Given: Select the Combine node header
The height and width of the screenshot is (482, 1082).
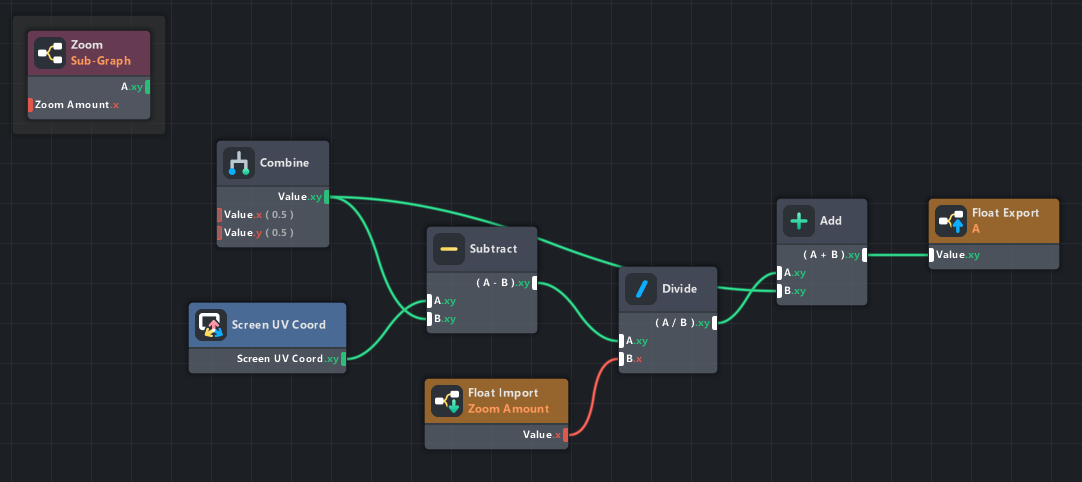Looking at the screenshot, I should tap(273, 164).
